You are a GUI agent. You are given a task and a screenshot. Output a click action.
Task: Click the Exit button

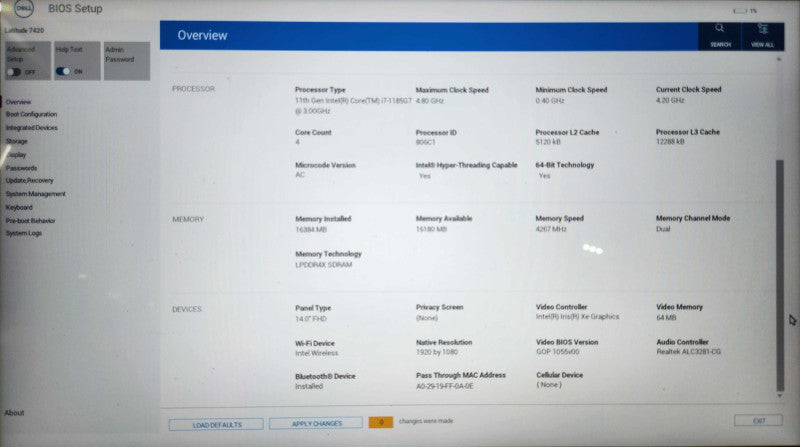759,421
